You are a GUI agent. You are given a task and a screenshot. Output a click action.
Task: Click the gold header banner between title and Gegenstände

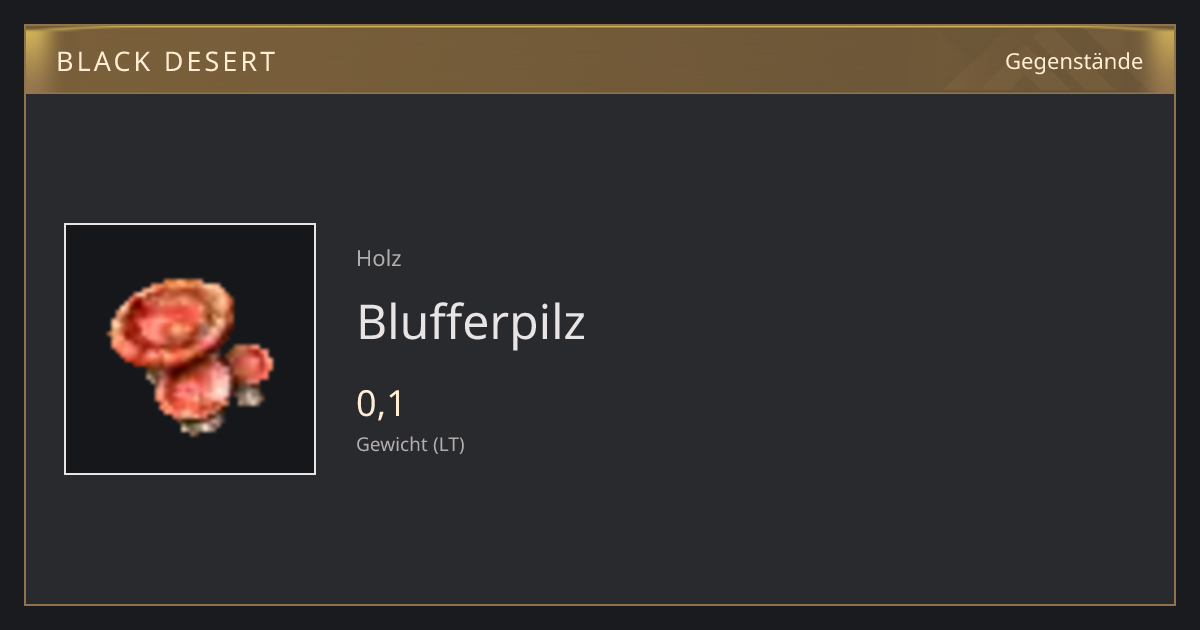pos(640,61)
